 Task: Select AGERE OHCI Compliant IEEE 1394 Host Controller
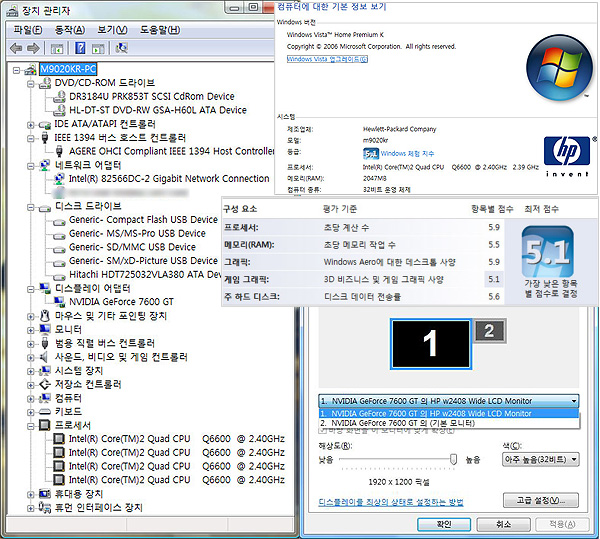tap(171, 151)
